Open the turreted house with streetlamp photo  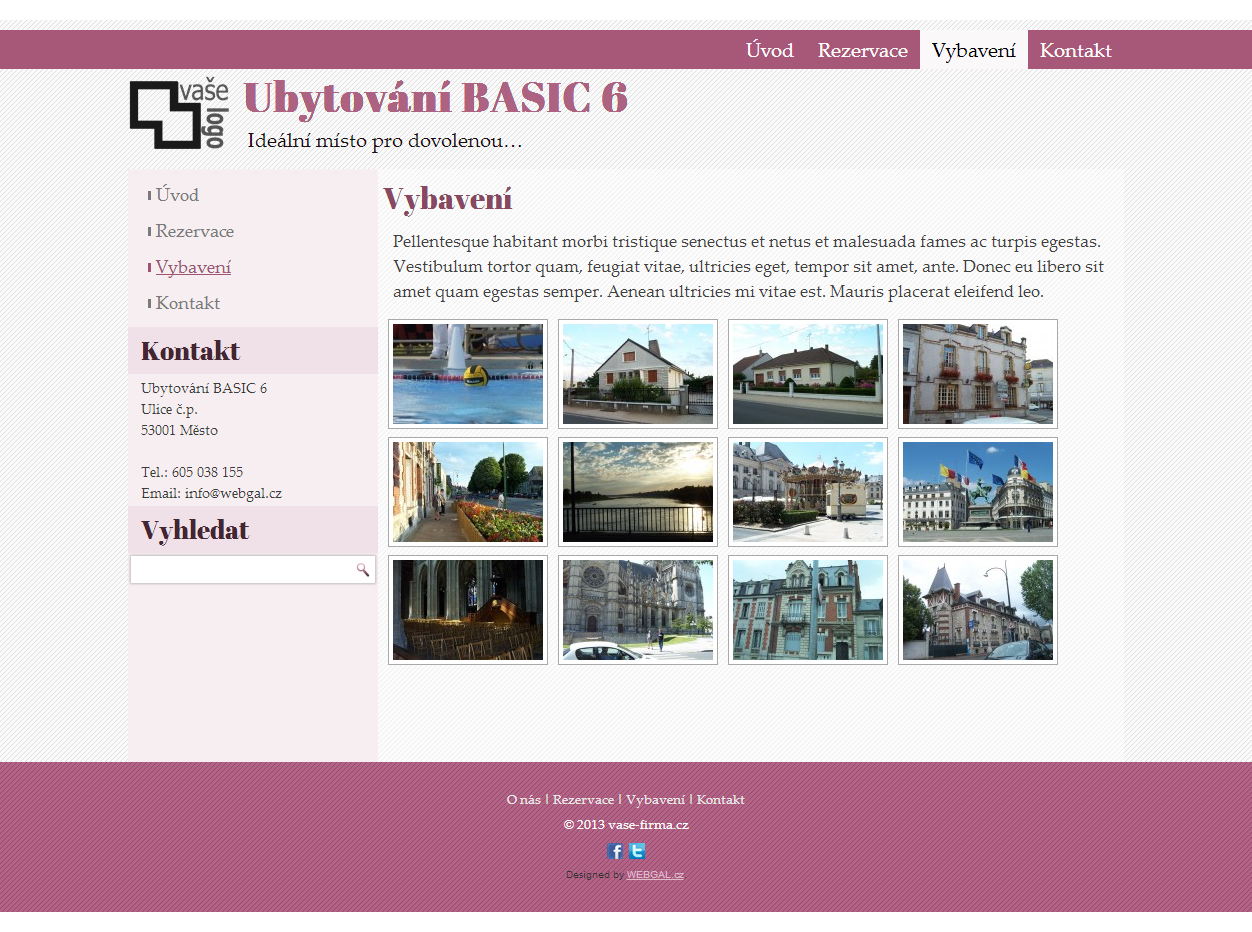[978, 610]
